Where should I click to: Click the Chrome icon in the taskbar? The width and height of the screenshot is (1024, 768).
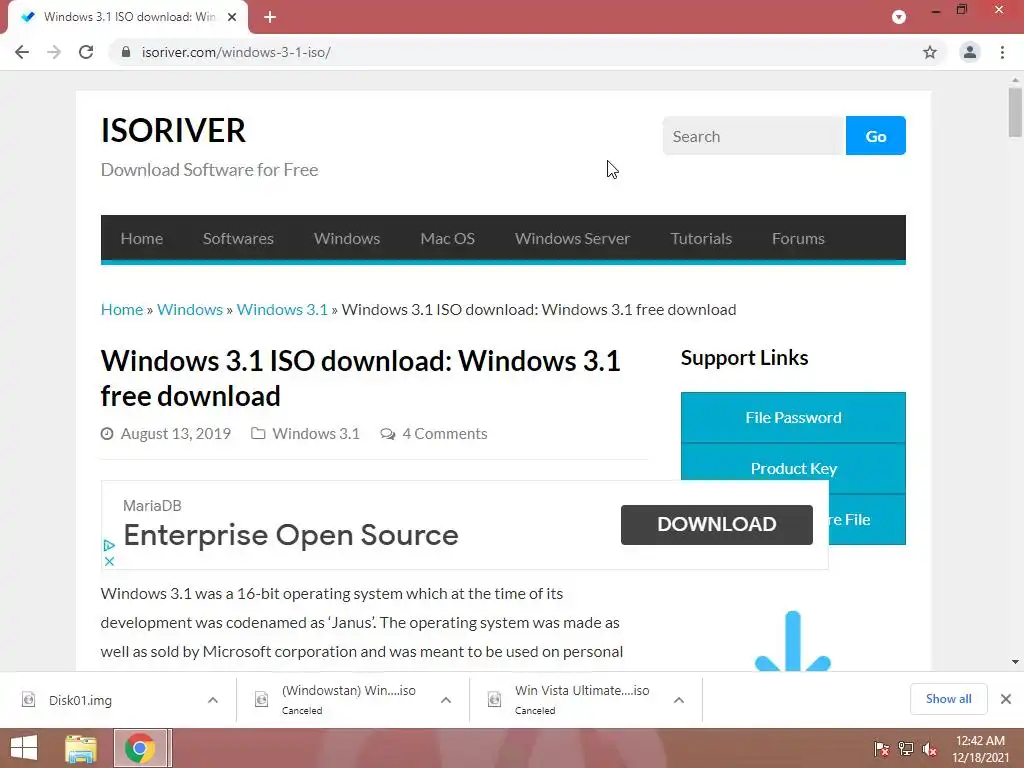coord(139,748)
